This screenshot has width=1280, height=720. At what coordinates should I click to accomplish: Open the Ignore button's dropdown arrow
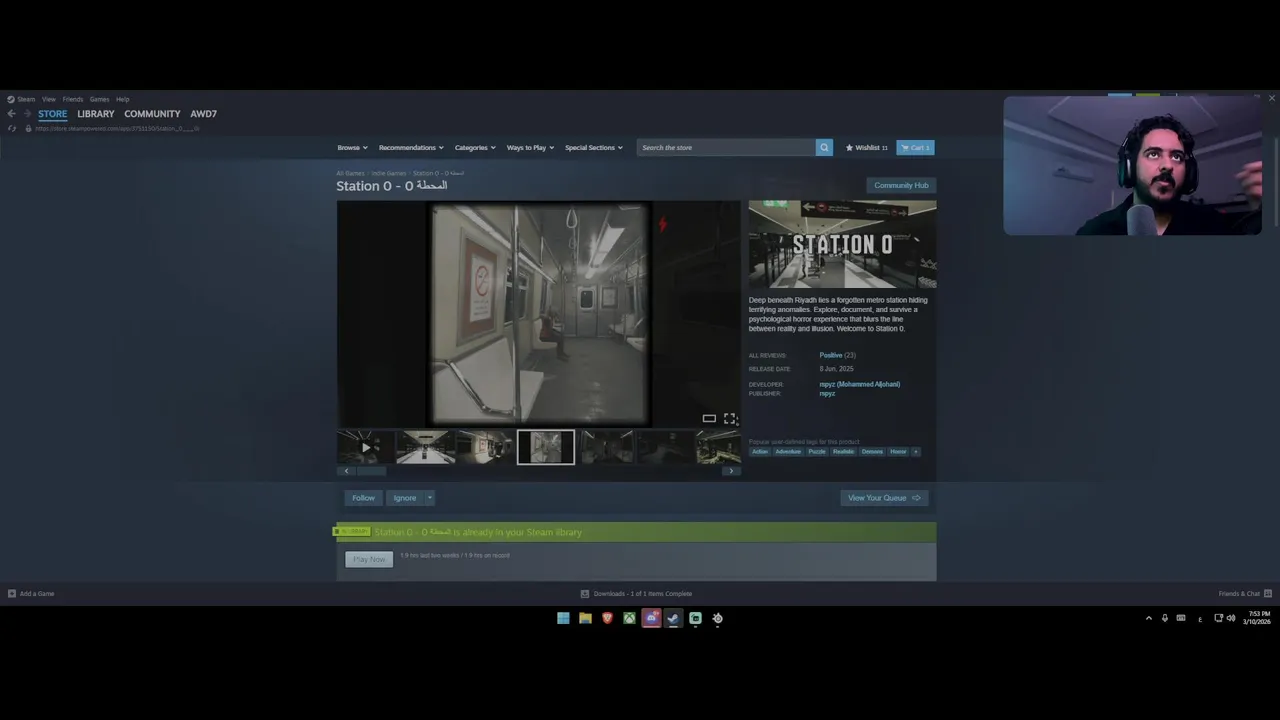coord(430,498)
